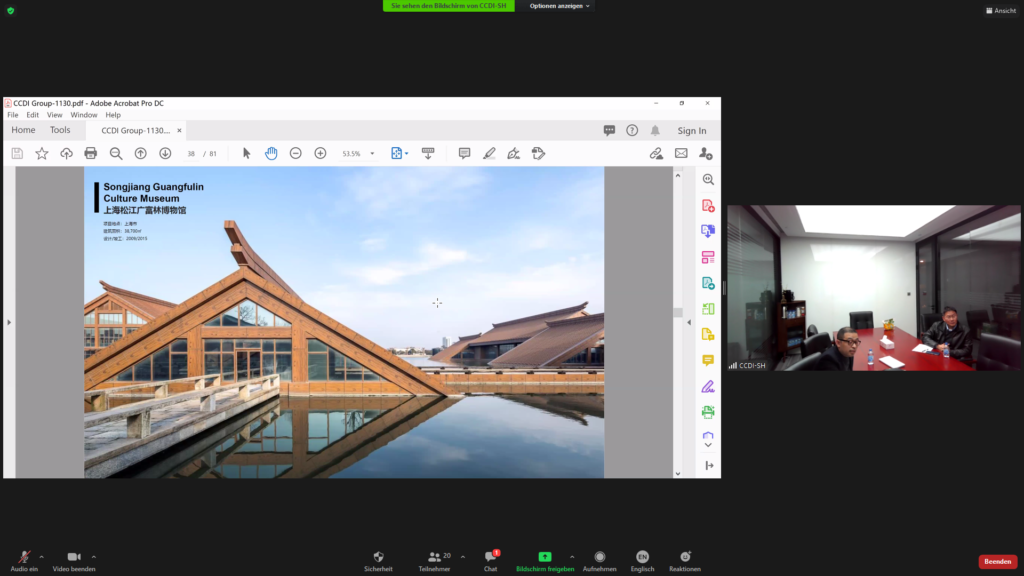Open Reaktionen emoji icon
The width and height of the screenshot is (1024, 576).
click(x=685, y=558)
